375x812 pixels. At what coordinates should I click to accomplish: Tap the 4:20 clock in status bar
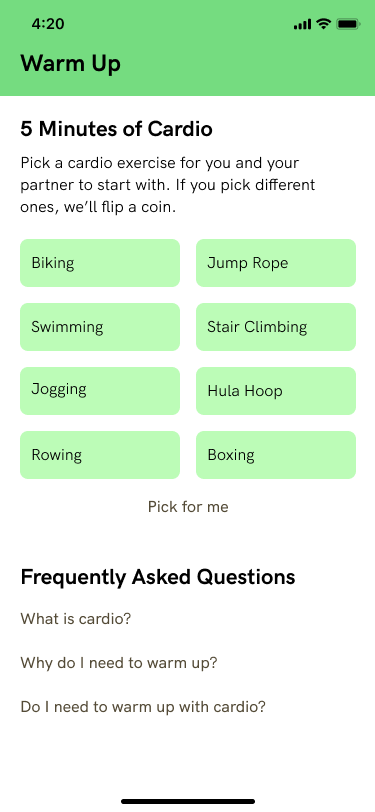tap(48, 24)
